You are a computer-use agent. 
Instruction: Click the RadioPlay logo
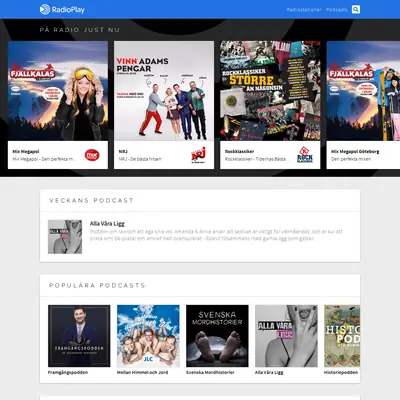click(62, 9)
